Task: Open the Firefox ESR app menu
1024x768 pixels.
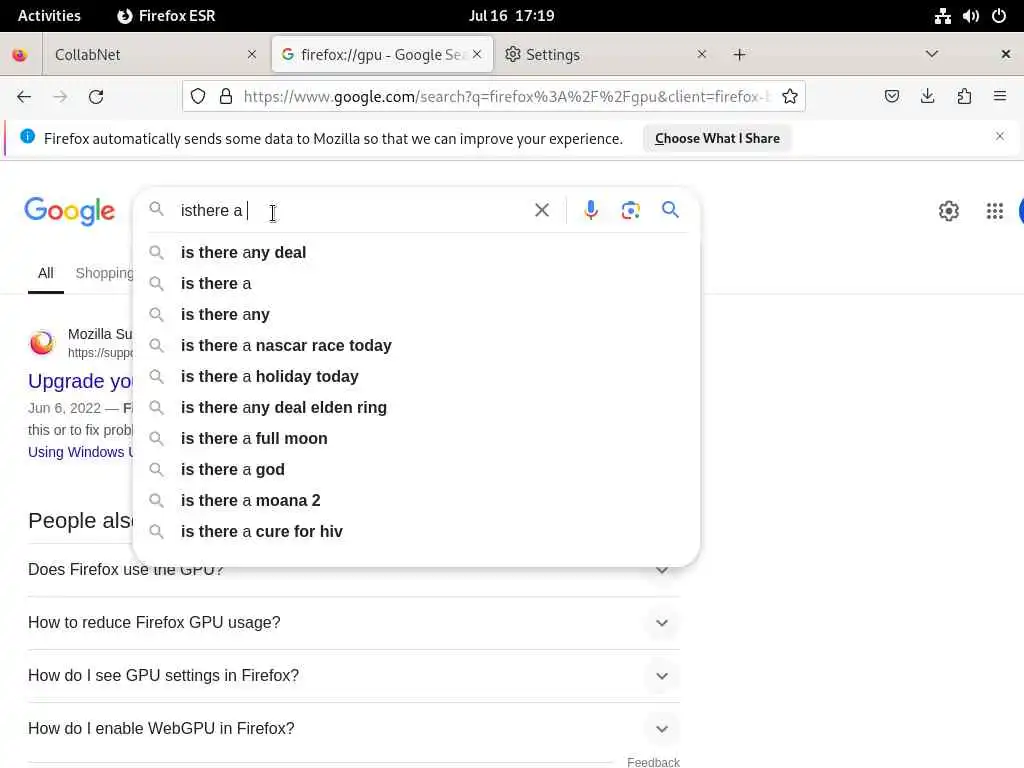Action: (x=167, y=16)
